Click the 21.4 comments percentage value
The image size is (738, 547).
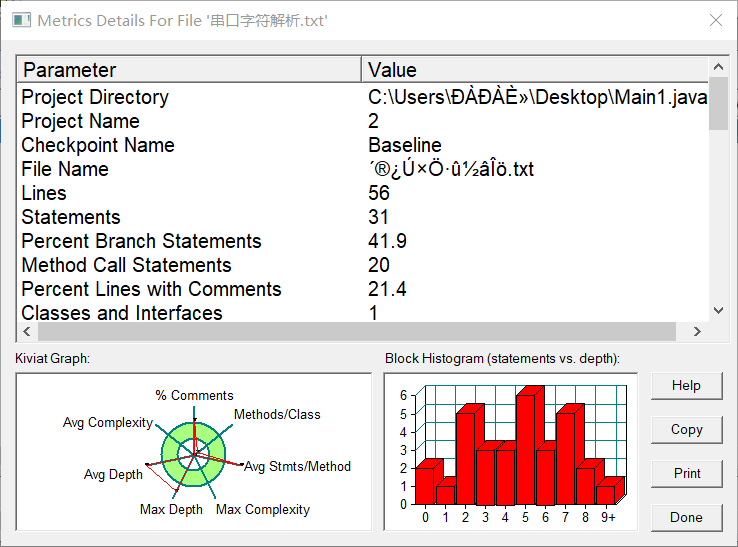(387, 289)
